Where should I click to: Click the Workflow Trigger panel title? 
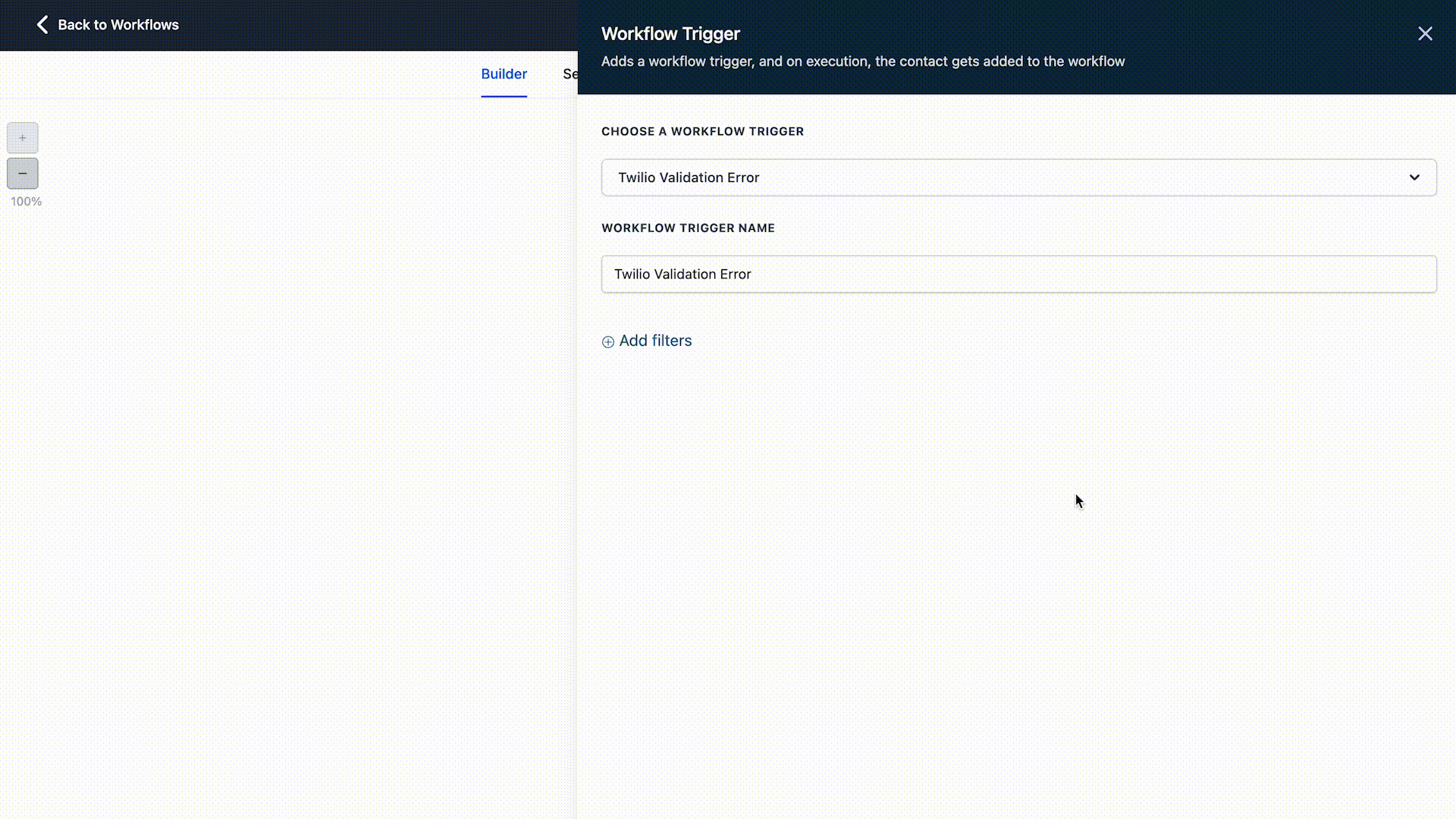(x=670, y=34)
